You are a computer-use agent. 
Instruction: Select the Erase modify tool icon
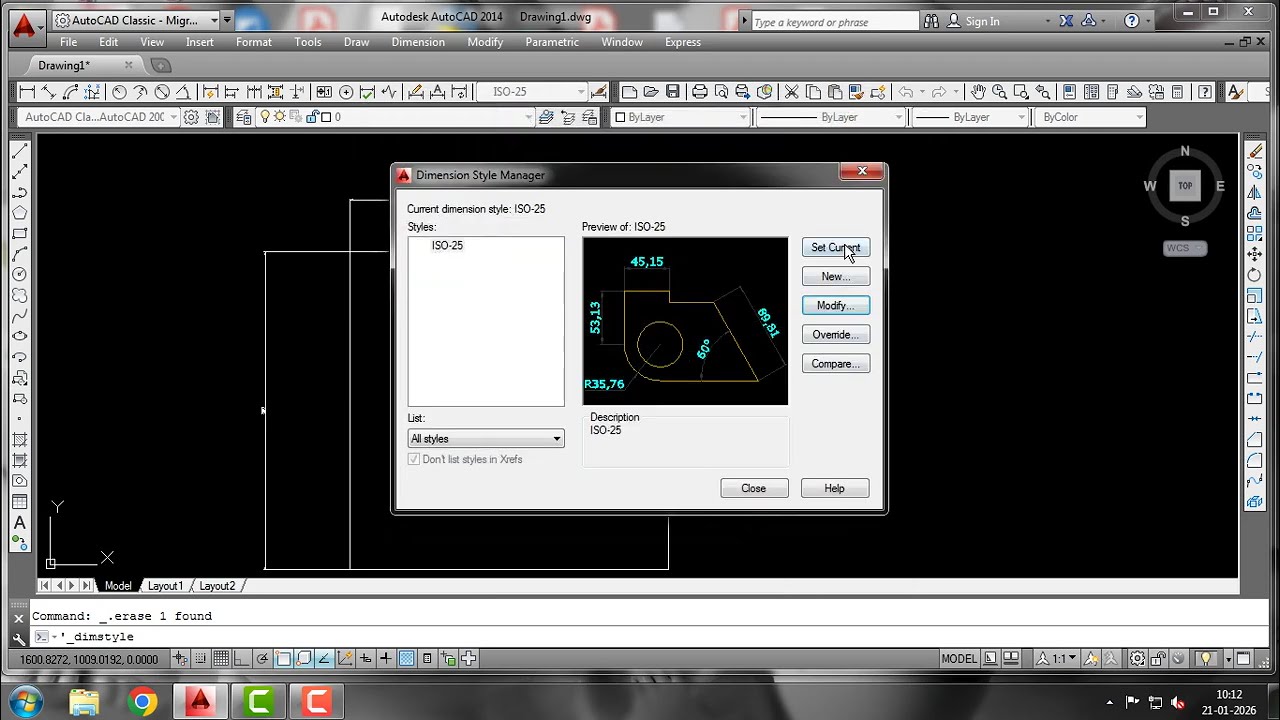[1254, 151]
